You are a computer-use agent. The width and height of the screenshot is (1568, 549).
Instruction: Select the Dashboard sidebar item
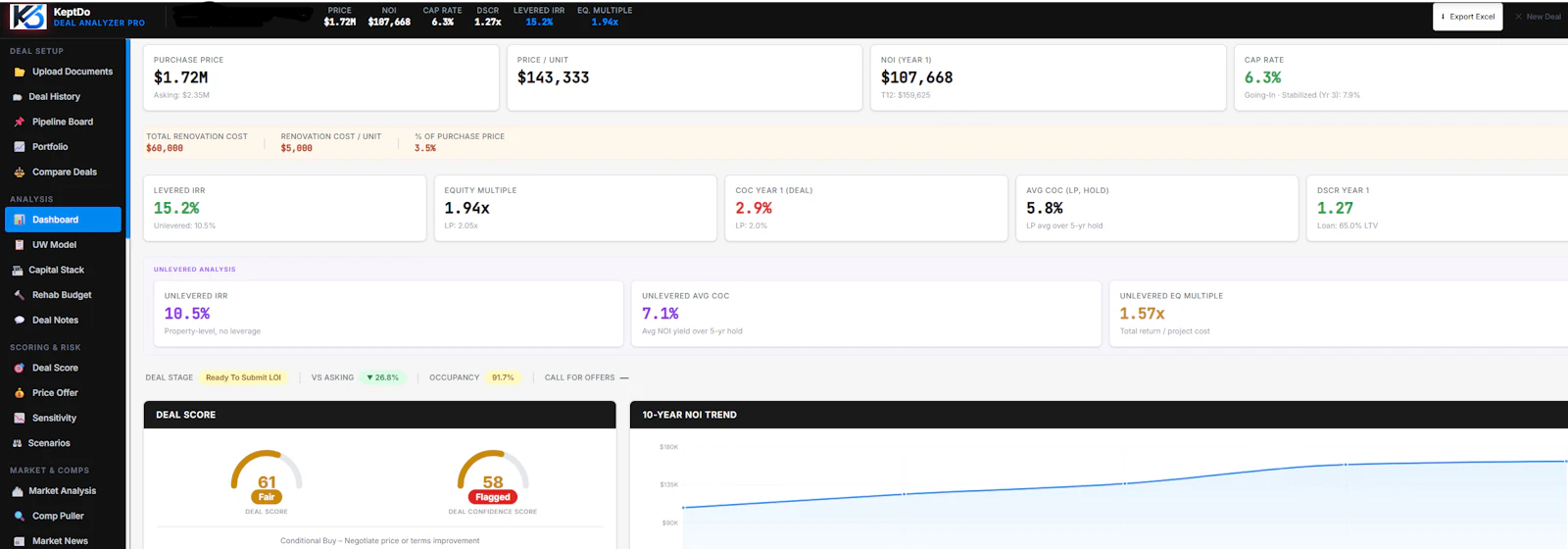[63, 220]
